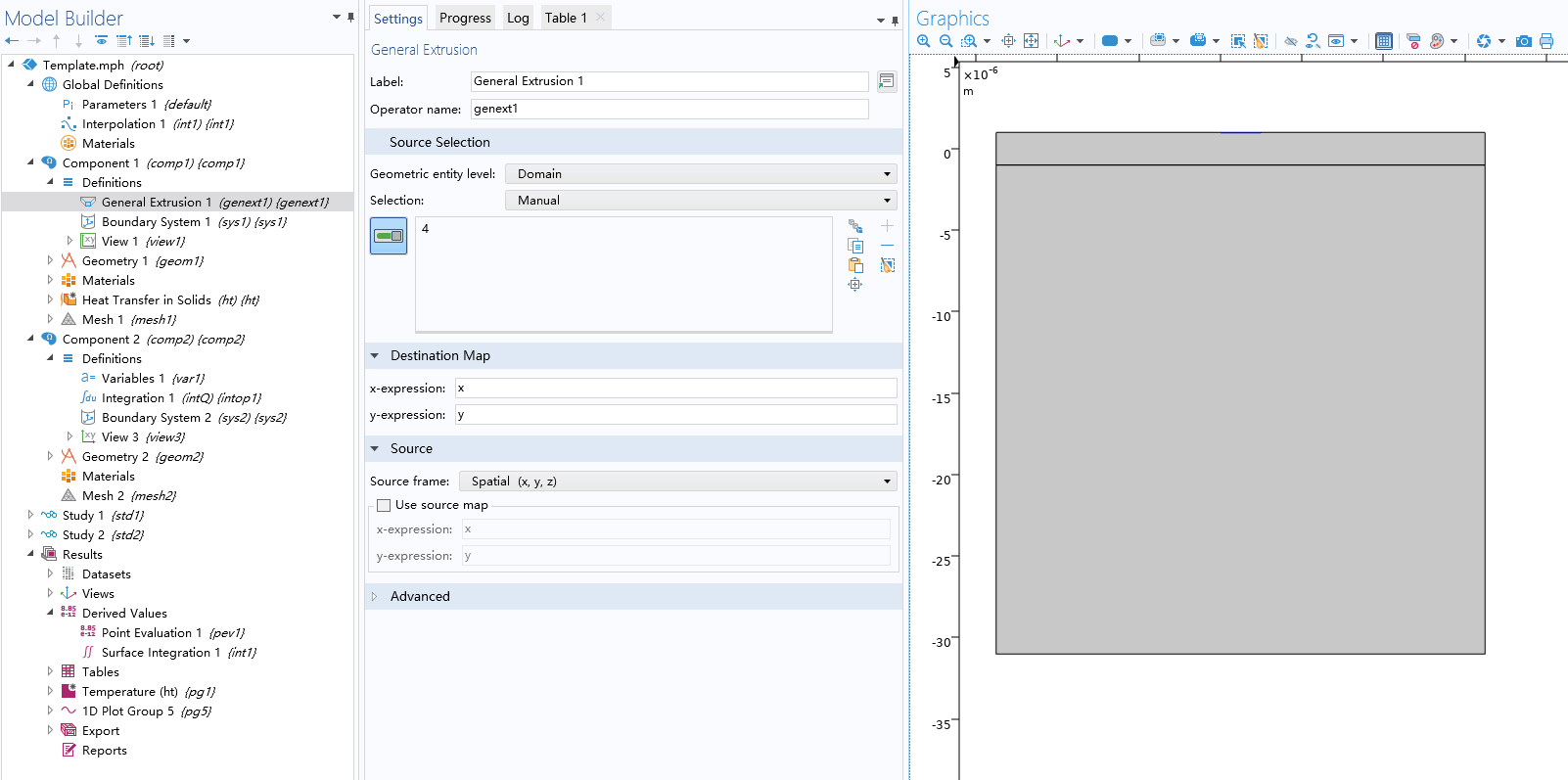Go back with the blue left arrow
This screenshot has width=1568, height=780.
tap(12, 41)
